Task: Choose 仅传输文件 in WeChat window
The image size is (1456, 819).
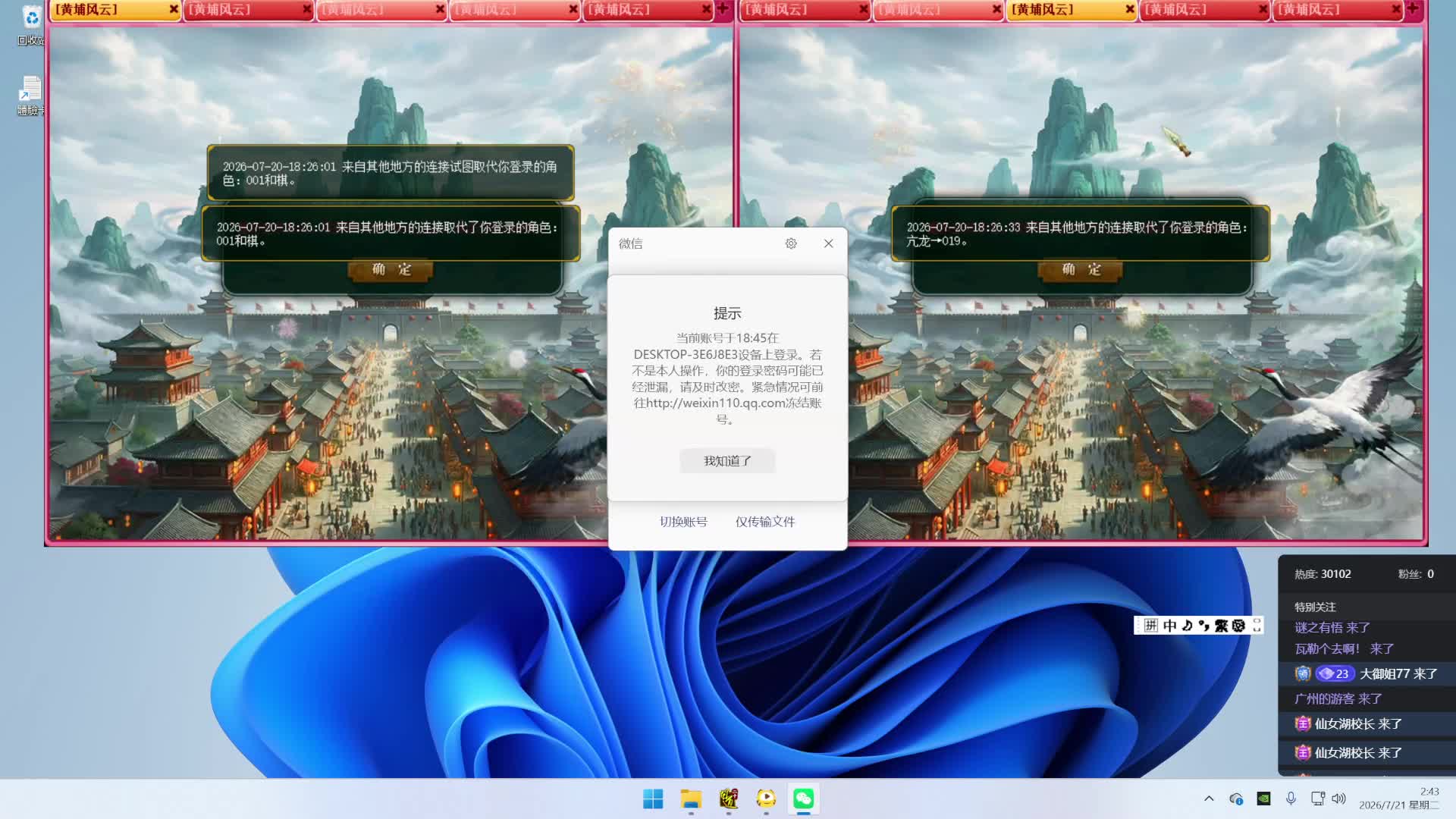Action: [765, 522]
